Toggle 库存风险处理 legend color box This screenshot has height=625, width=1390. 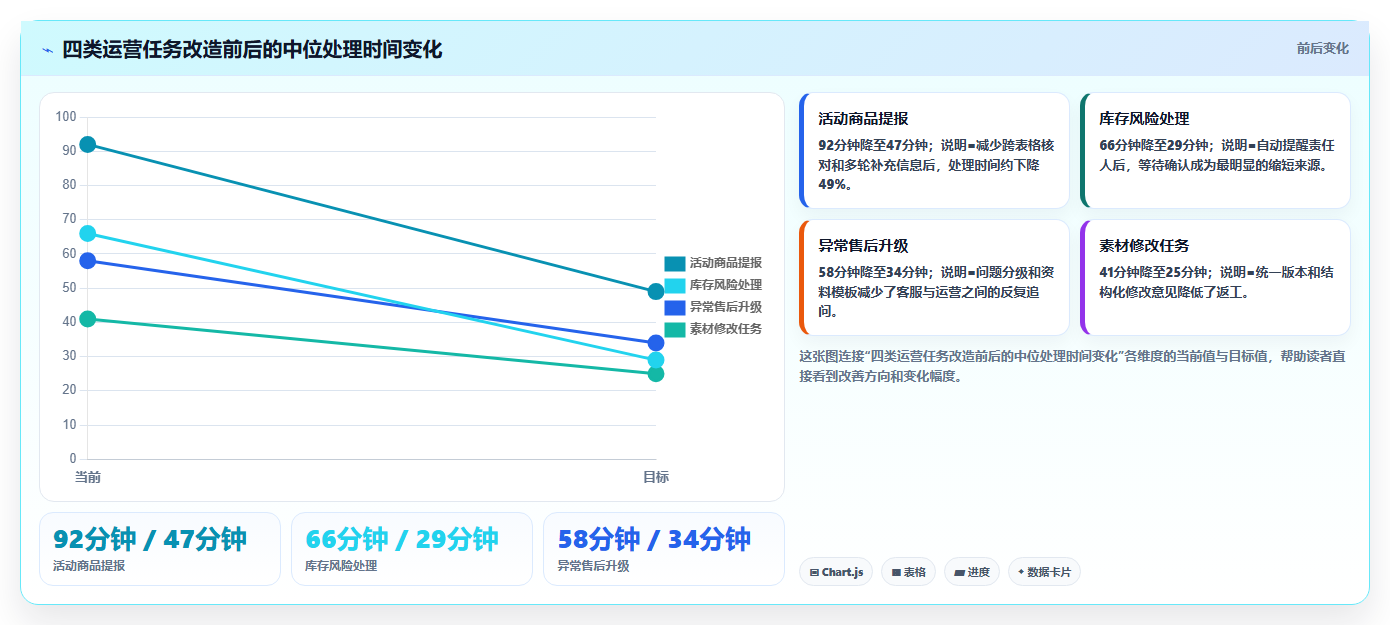pyautogui.click(x=675, y=285)
